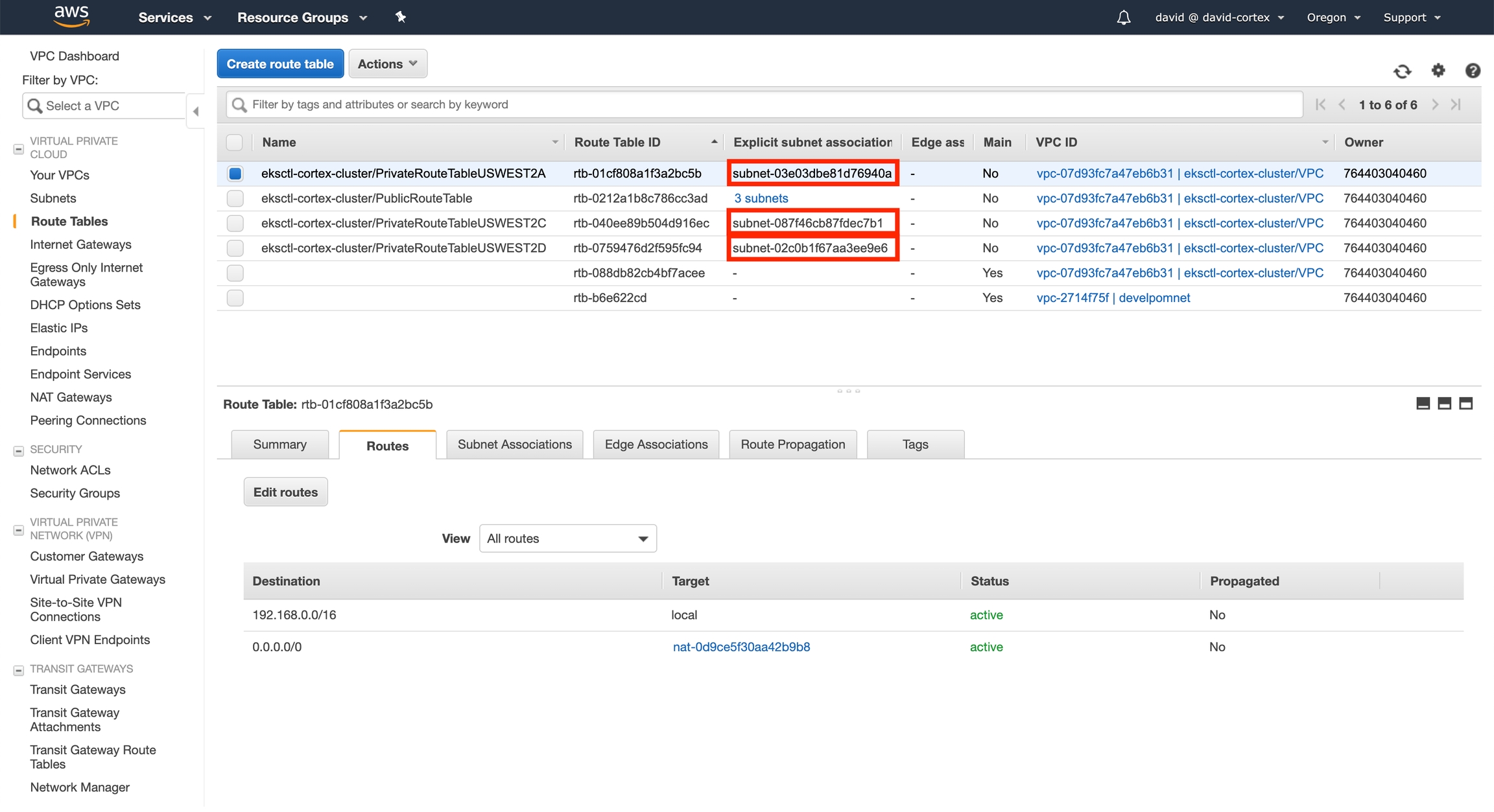Toggle the select-all header checkbox

235,142
